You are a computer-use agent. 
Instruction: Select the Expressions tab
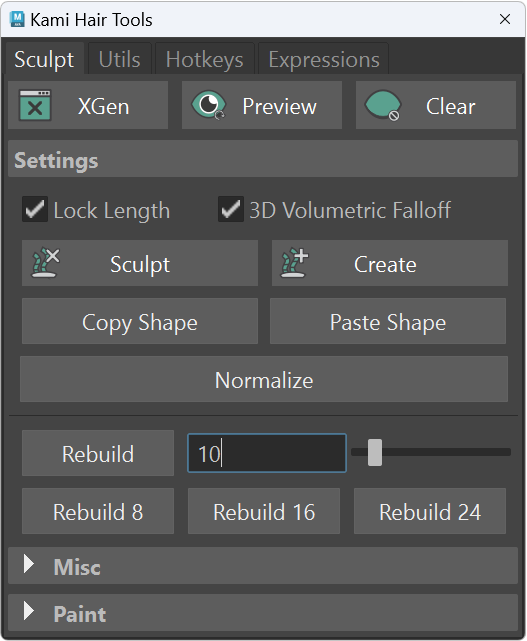tap(324, 59)
